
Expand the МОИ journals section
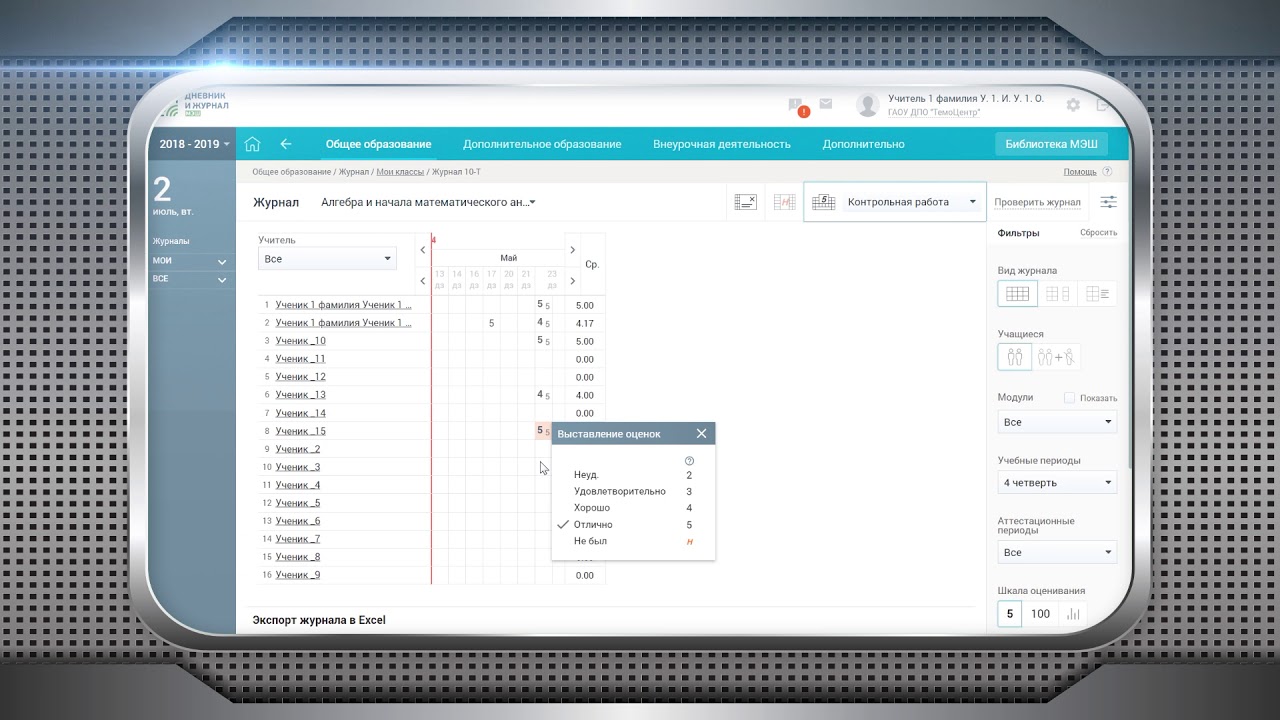[191, 261]
